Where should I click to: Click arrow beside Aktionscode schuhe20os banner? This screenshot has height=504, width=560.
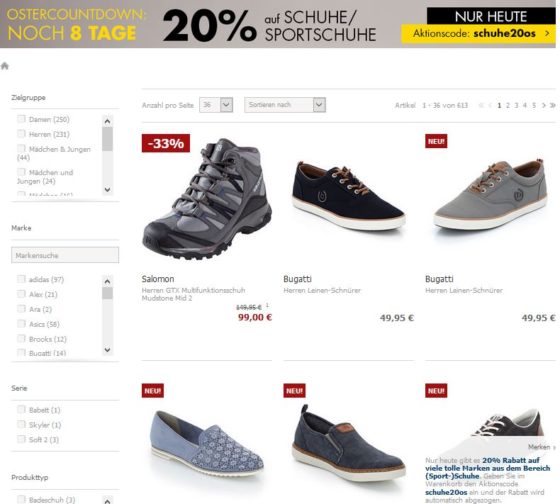coord(547,34)
